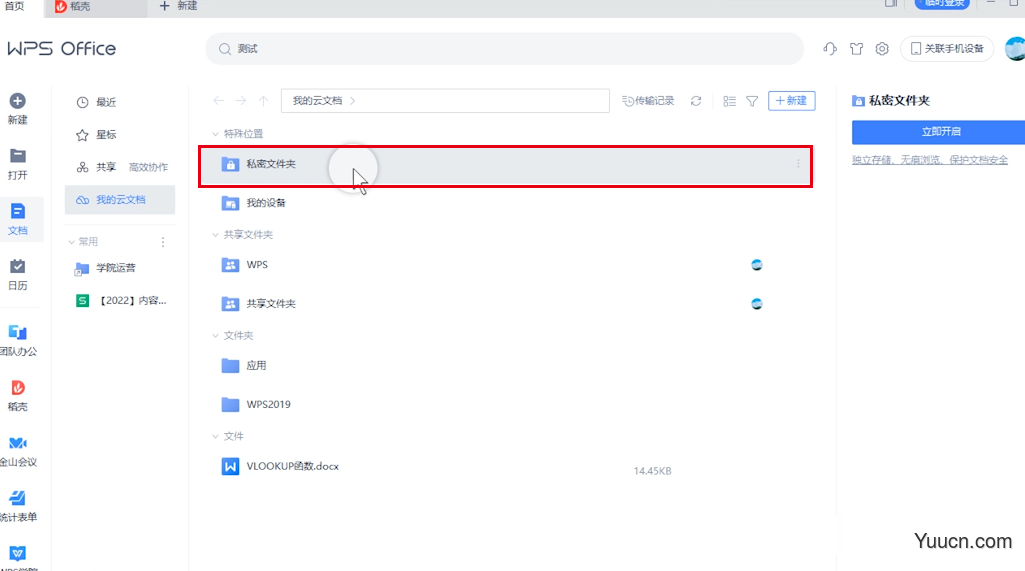Switch list view mode icon
The height and width of the screenshot is (571, 1025).
[730, 101]
